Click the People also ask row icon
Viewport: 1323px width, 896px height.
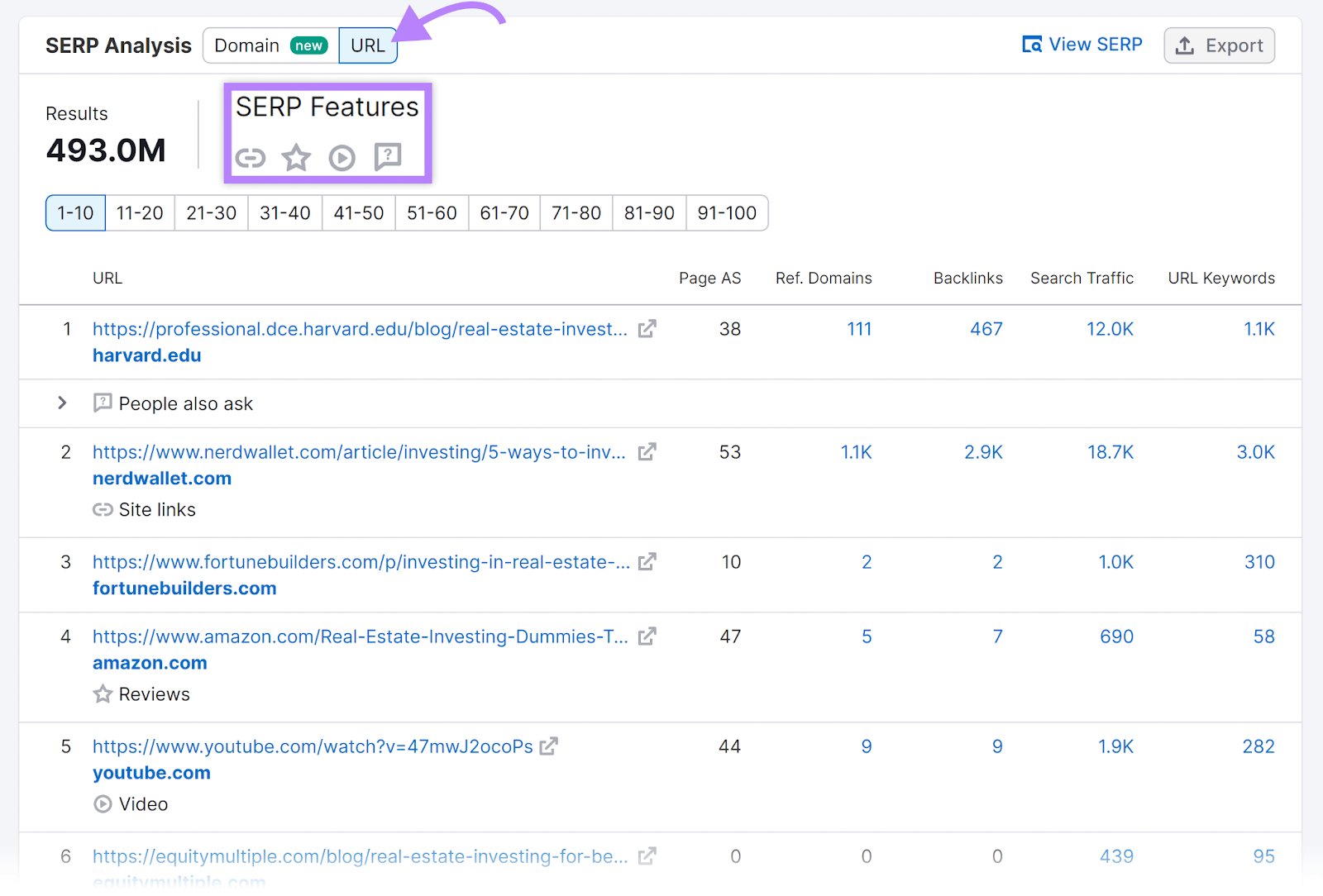(x=103, y=403)
